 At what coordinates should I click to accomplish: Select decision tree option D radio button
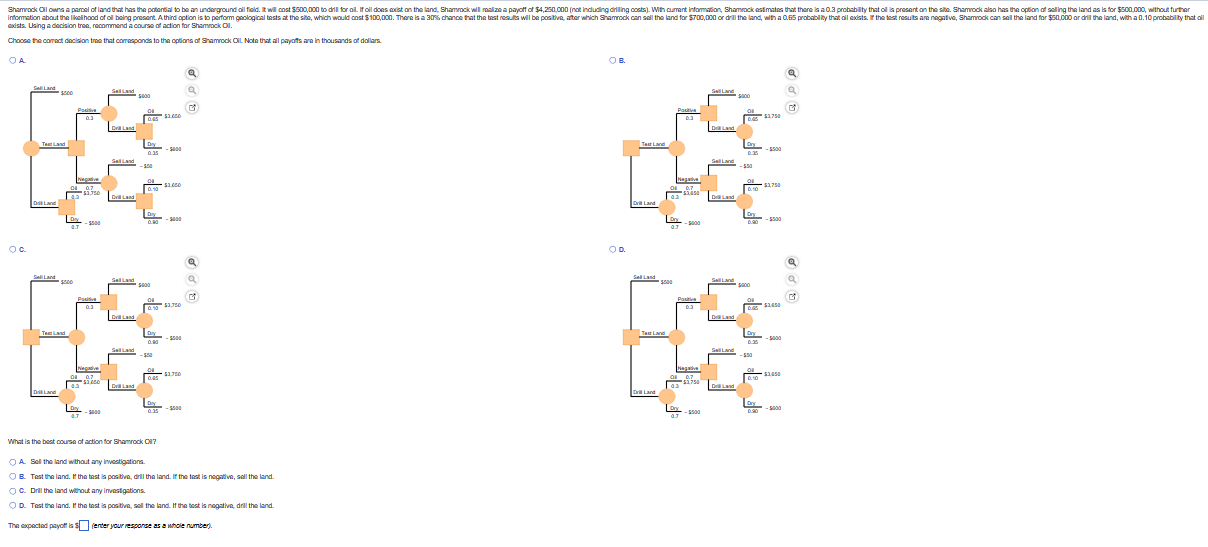pyautogui.click(x=611, y=248)
